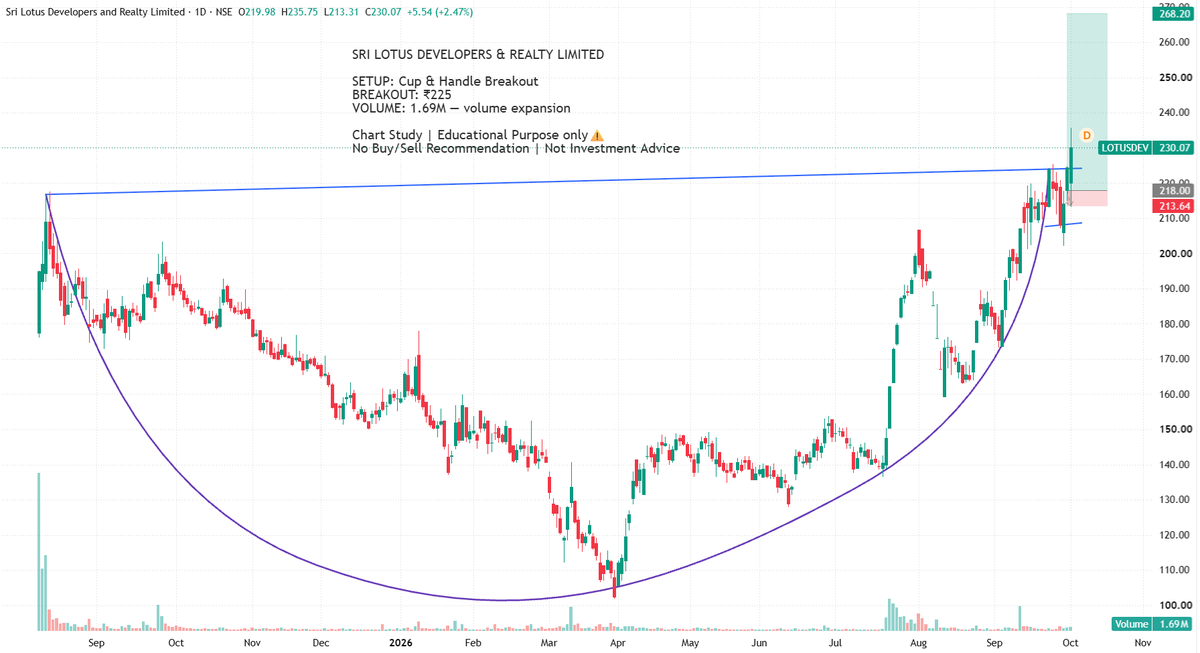Click the 213.64 stop price label
Image resolution: width=1200 pixels, height=653 pixels.
coord(1173,206)
